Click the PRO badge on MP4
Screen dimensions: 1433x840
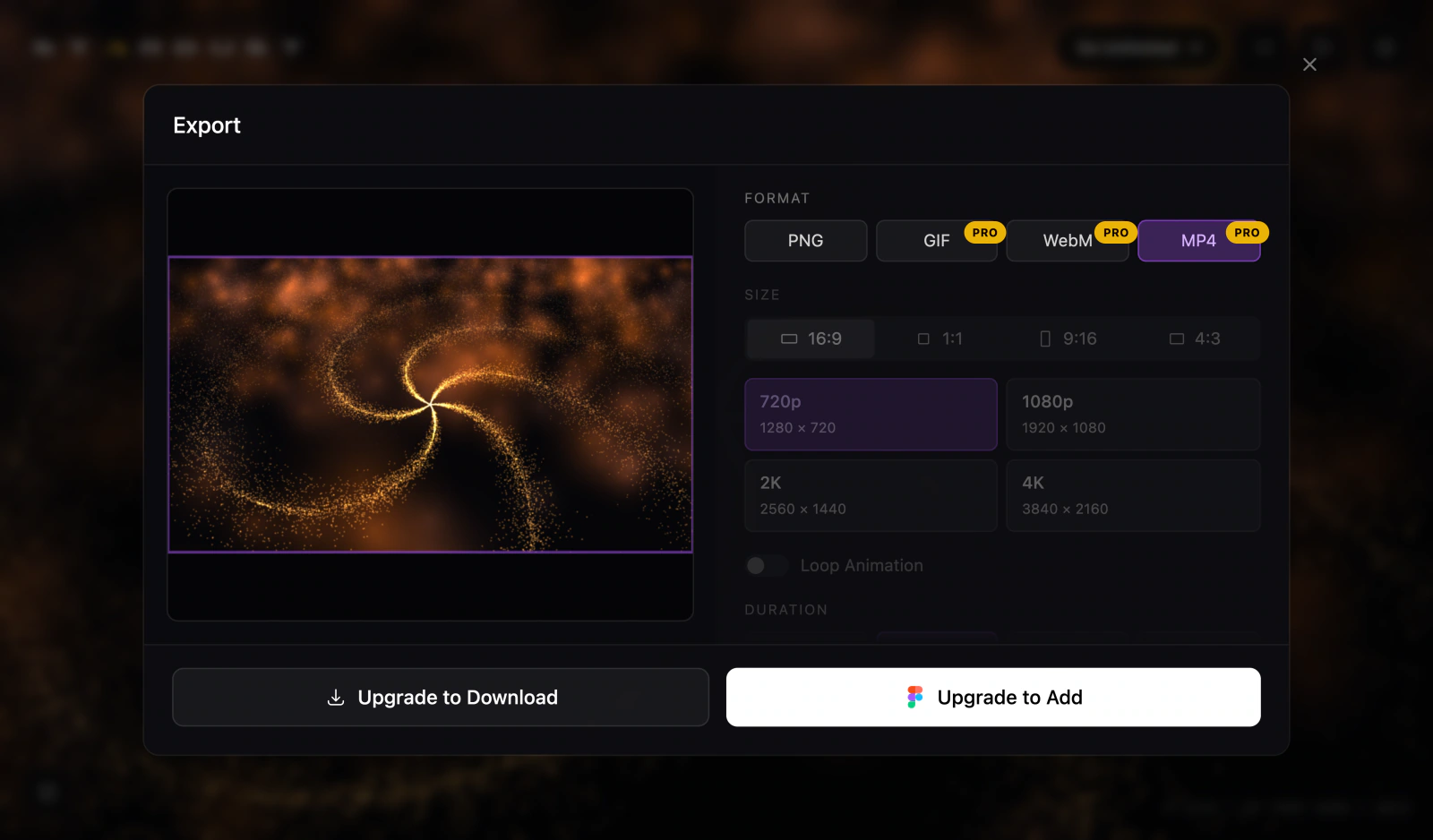tap(1247, 233)
